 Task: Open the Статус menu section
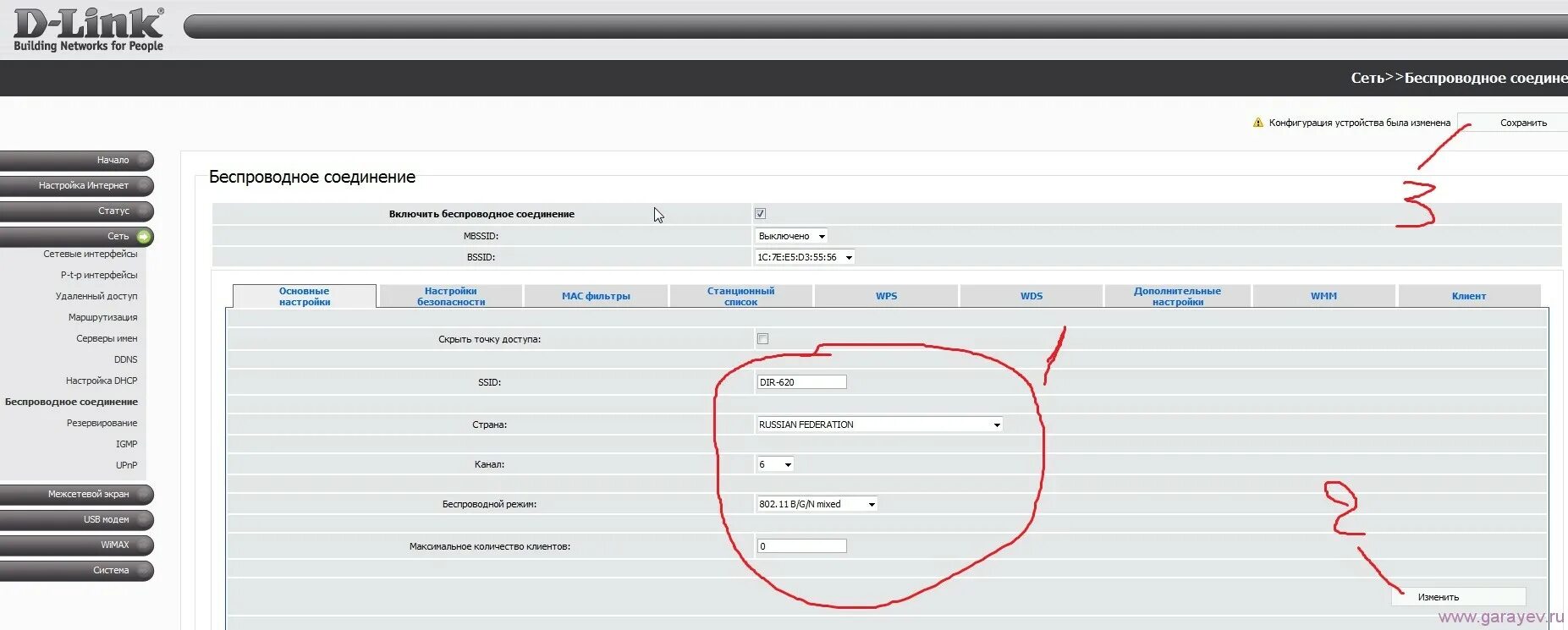pyautogui.click(x=76, y=211)
